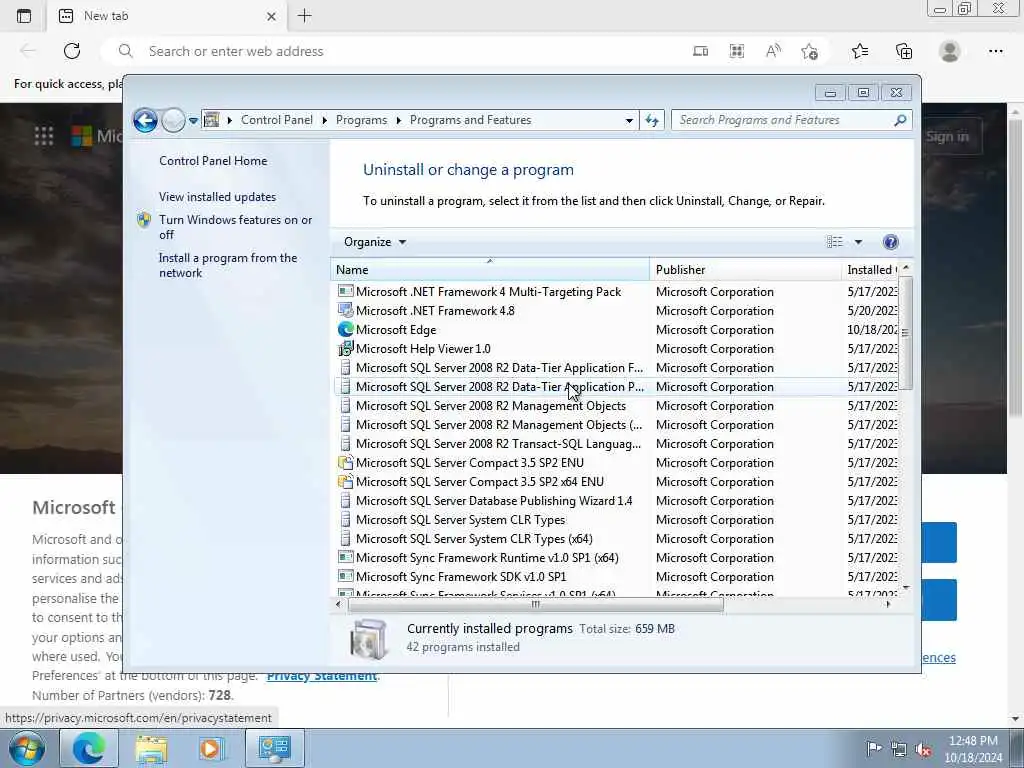
Task: Select SQL Server 2008 R2 Data-Tier Application F... row
Action: coord(616,368)
